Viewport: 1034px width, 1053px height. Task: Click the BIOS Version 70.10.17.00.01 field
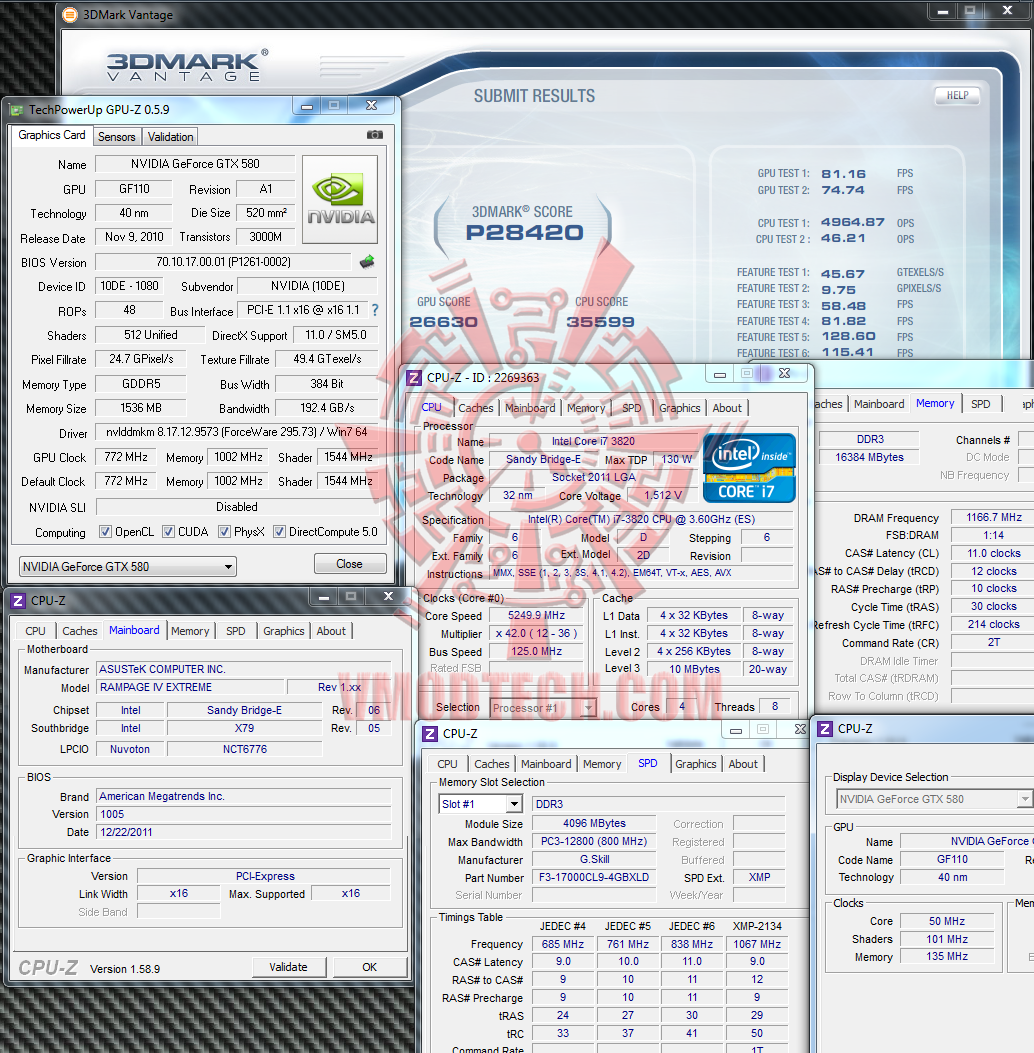tap(224, 262)
